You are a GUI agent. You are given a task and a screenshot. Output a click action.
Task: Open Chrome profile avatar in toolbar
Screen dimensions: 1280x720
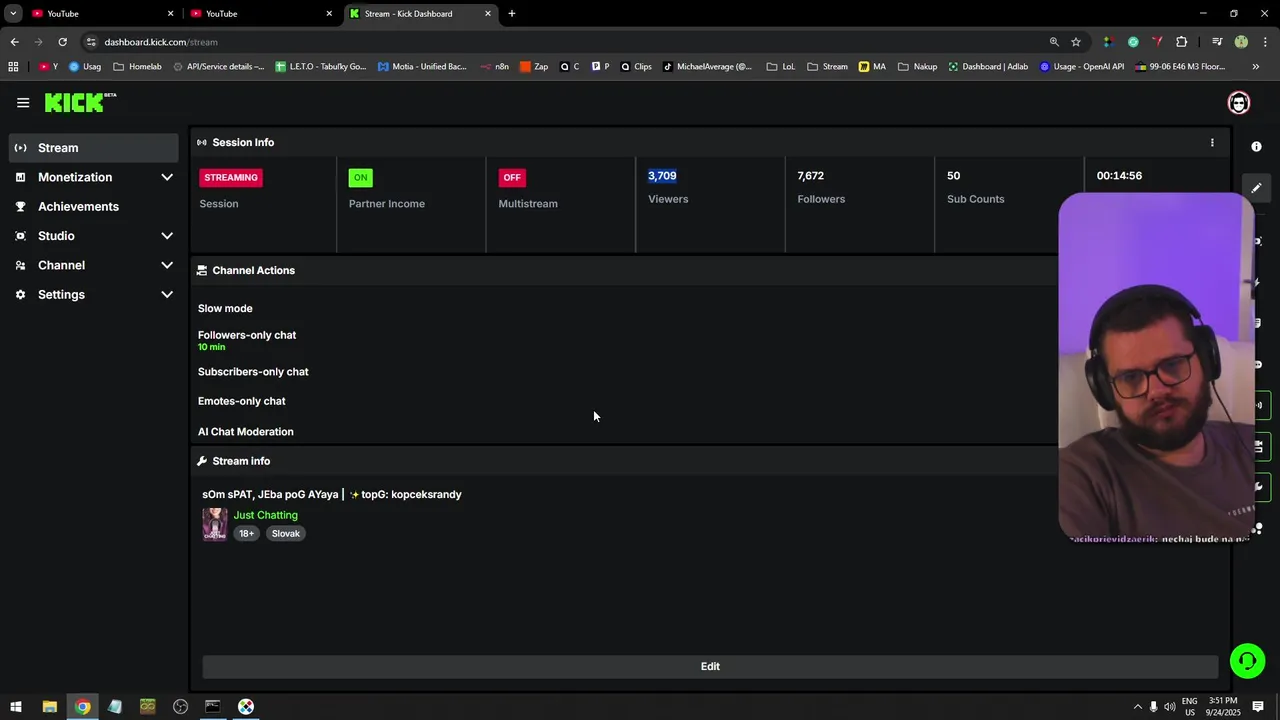point(1241,42)
